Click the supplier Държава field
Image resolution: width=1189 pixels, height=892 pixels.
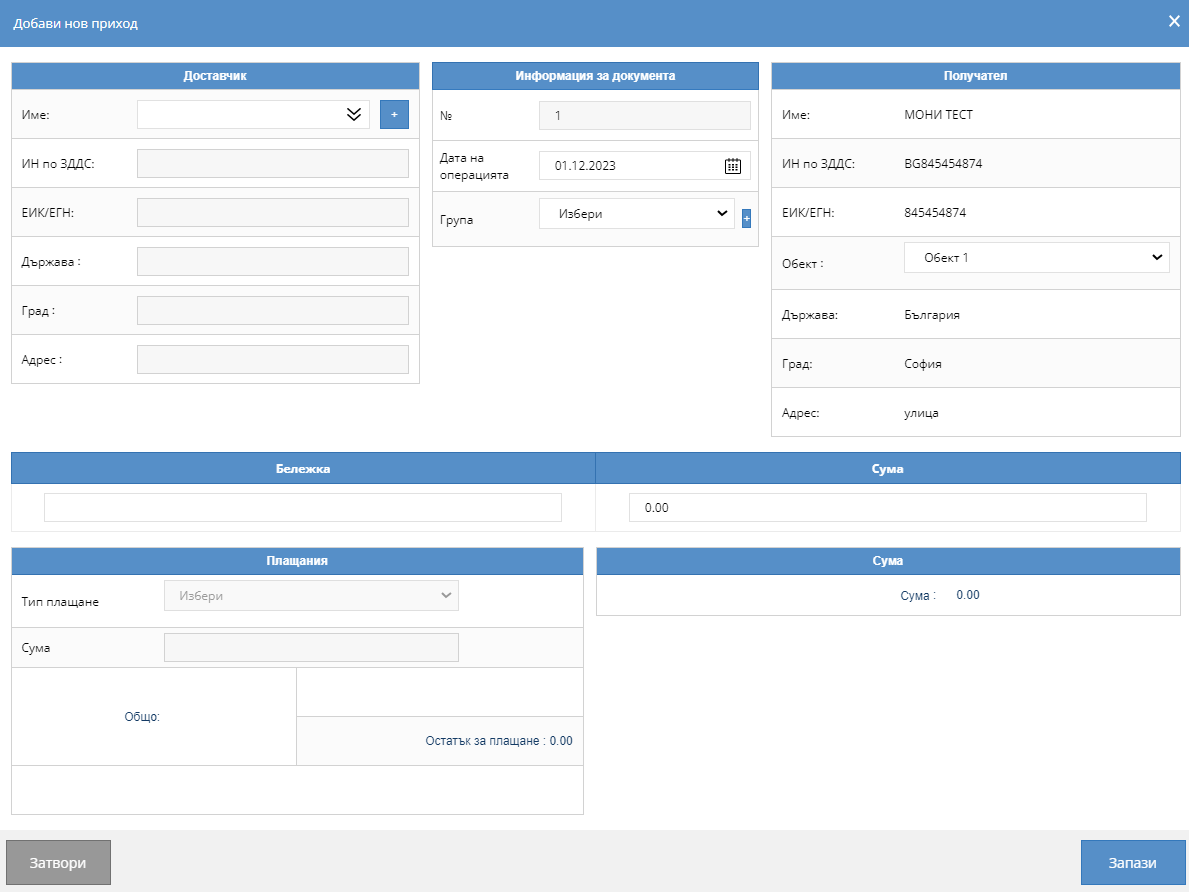pos(273,262)
